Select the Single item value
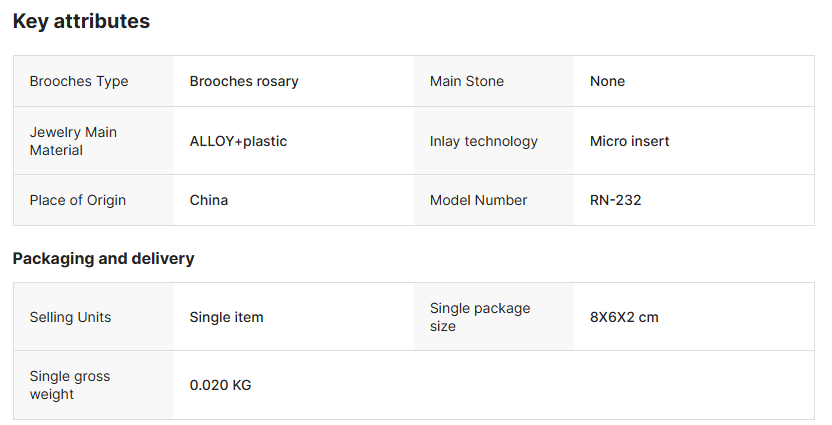 227,317
